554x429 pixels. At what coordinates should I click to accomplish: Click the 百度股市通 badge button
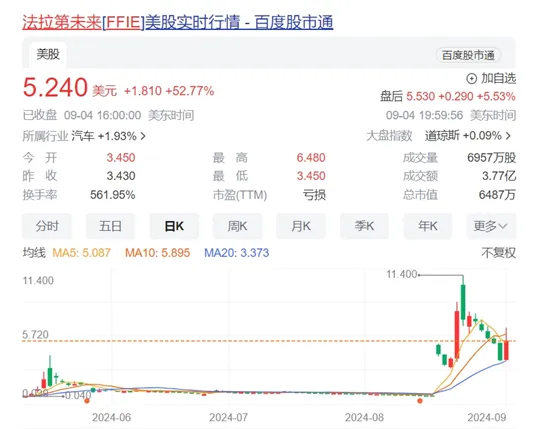[468, 55]
